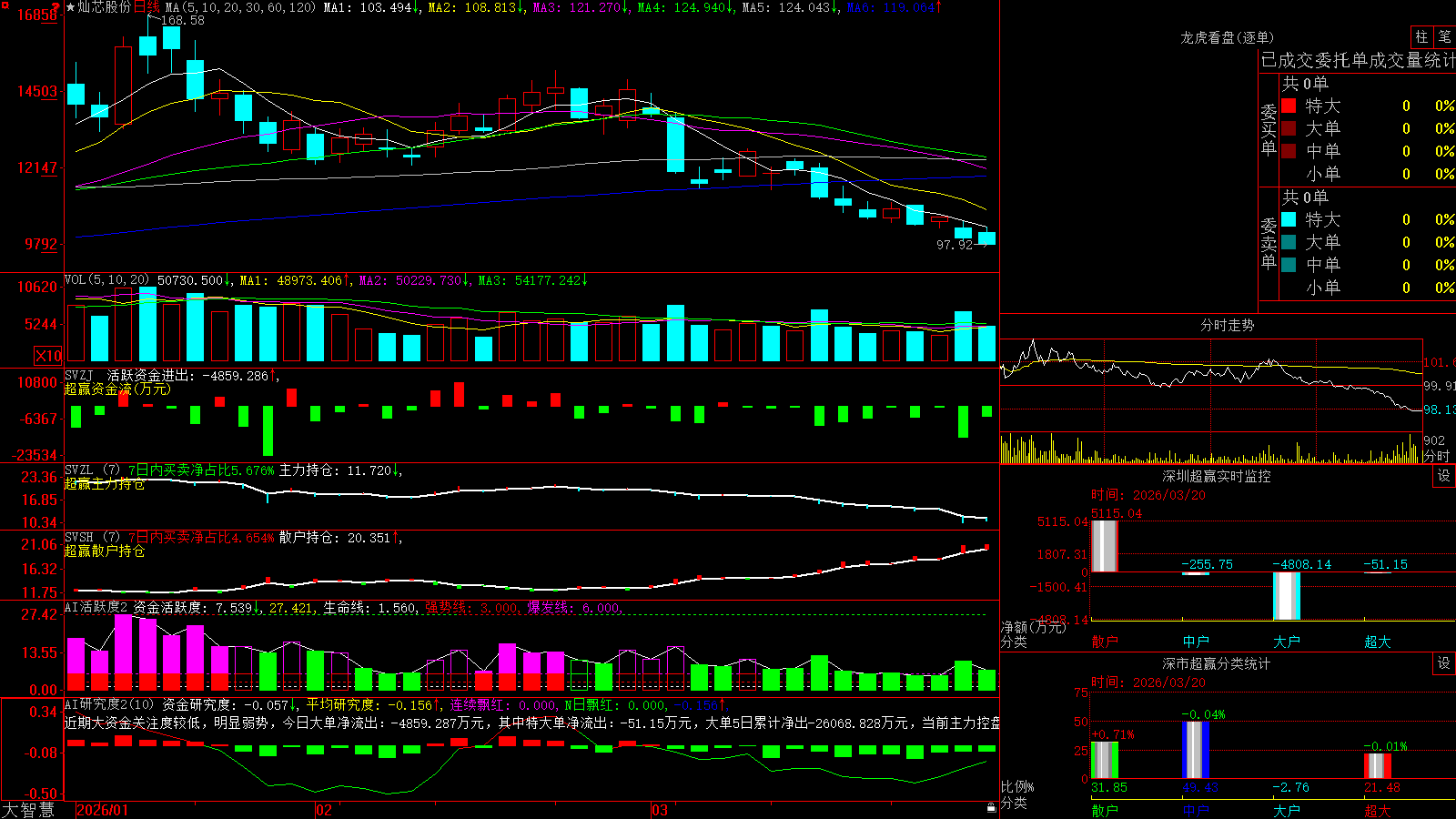
Task: Click the 168.58 high price label
Action: [182, 20]
